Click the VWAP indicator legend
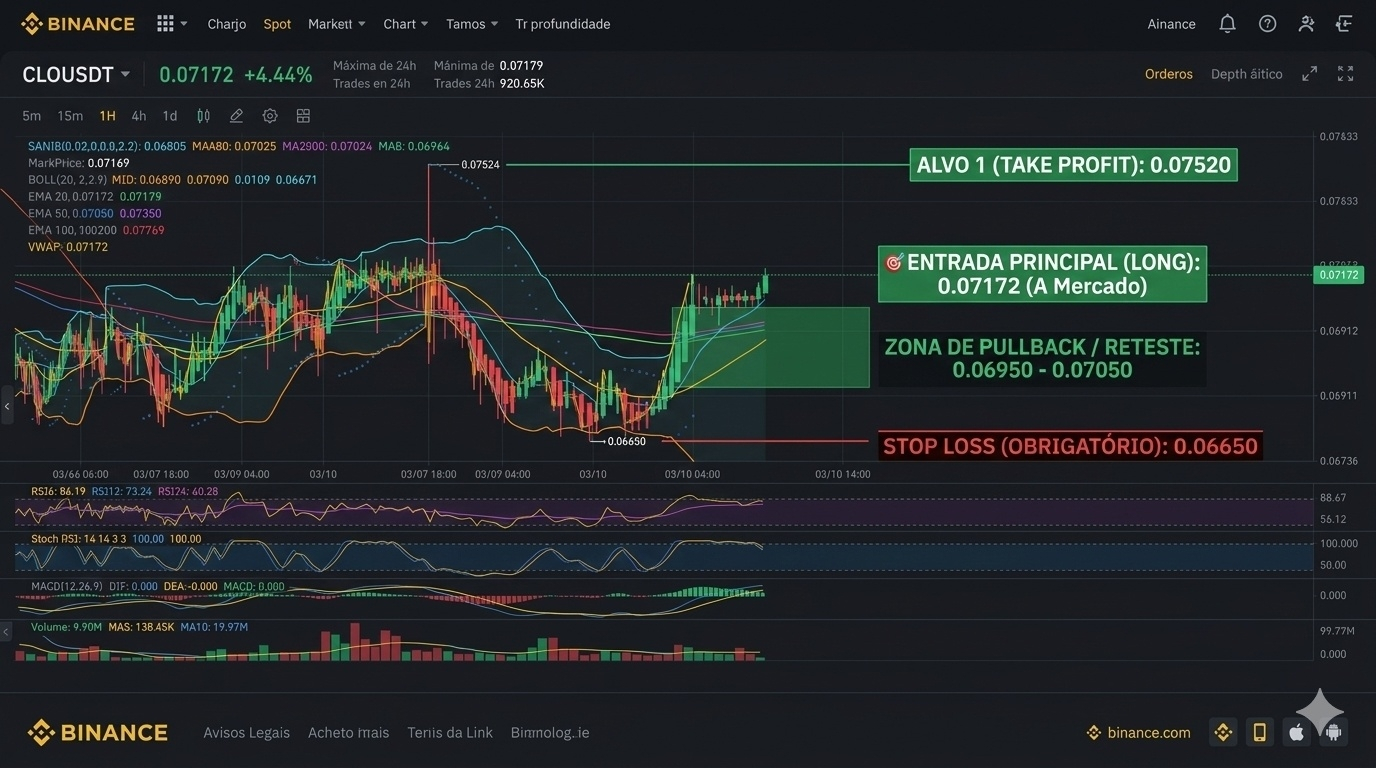 tap(68, 247)
